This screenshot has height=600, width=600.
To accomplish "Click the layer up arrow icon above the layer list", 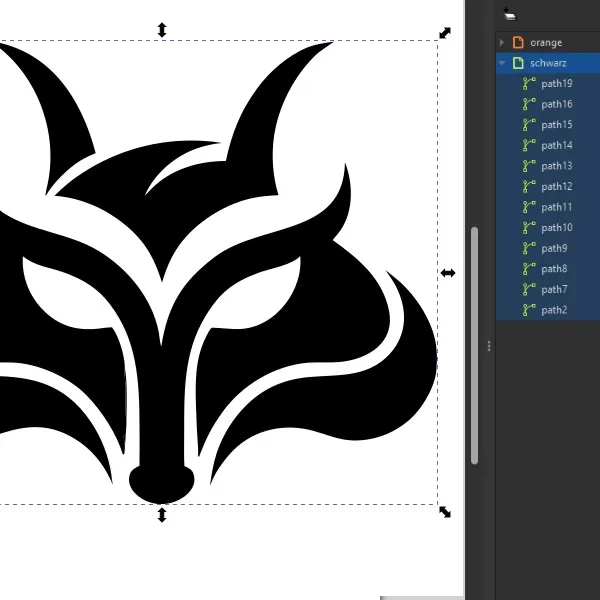I will pyautogui.click(x=509, y=13).
